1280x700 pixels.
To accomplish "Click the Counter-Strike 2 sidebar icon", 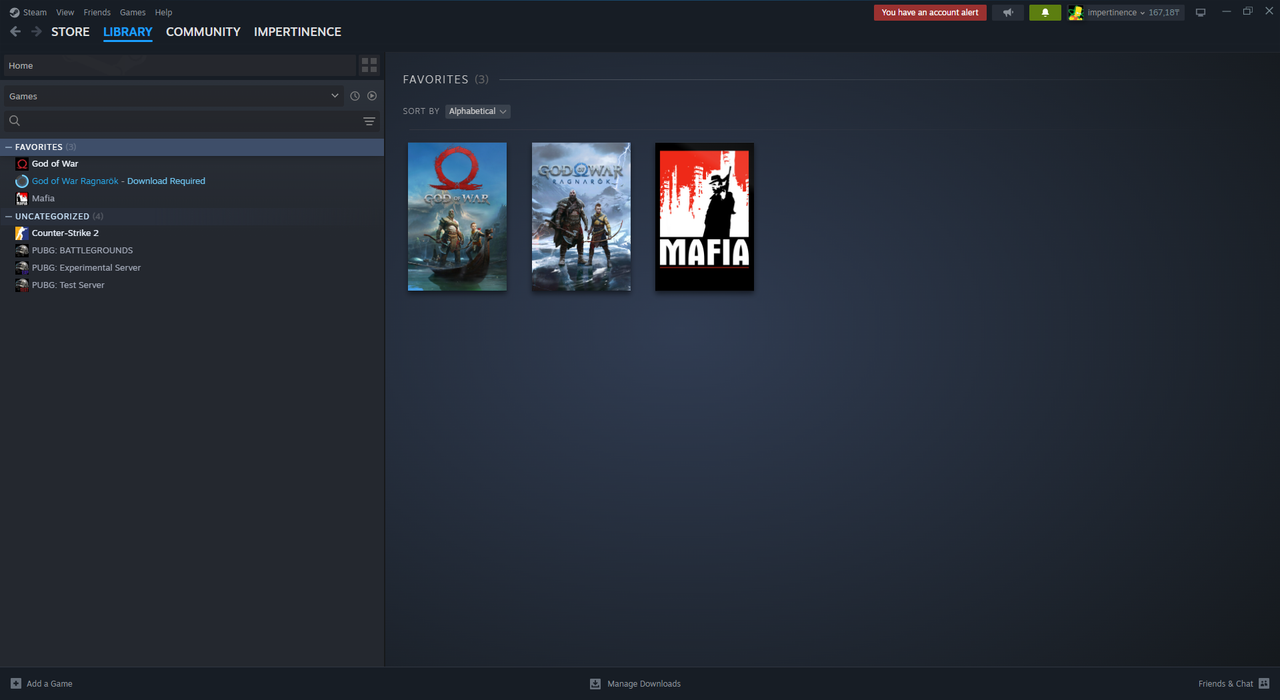I will pos(22,233).
